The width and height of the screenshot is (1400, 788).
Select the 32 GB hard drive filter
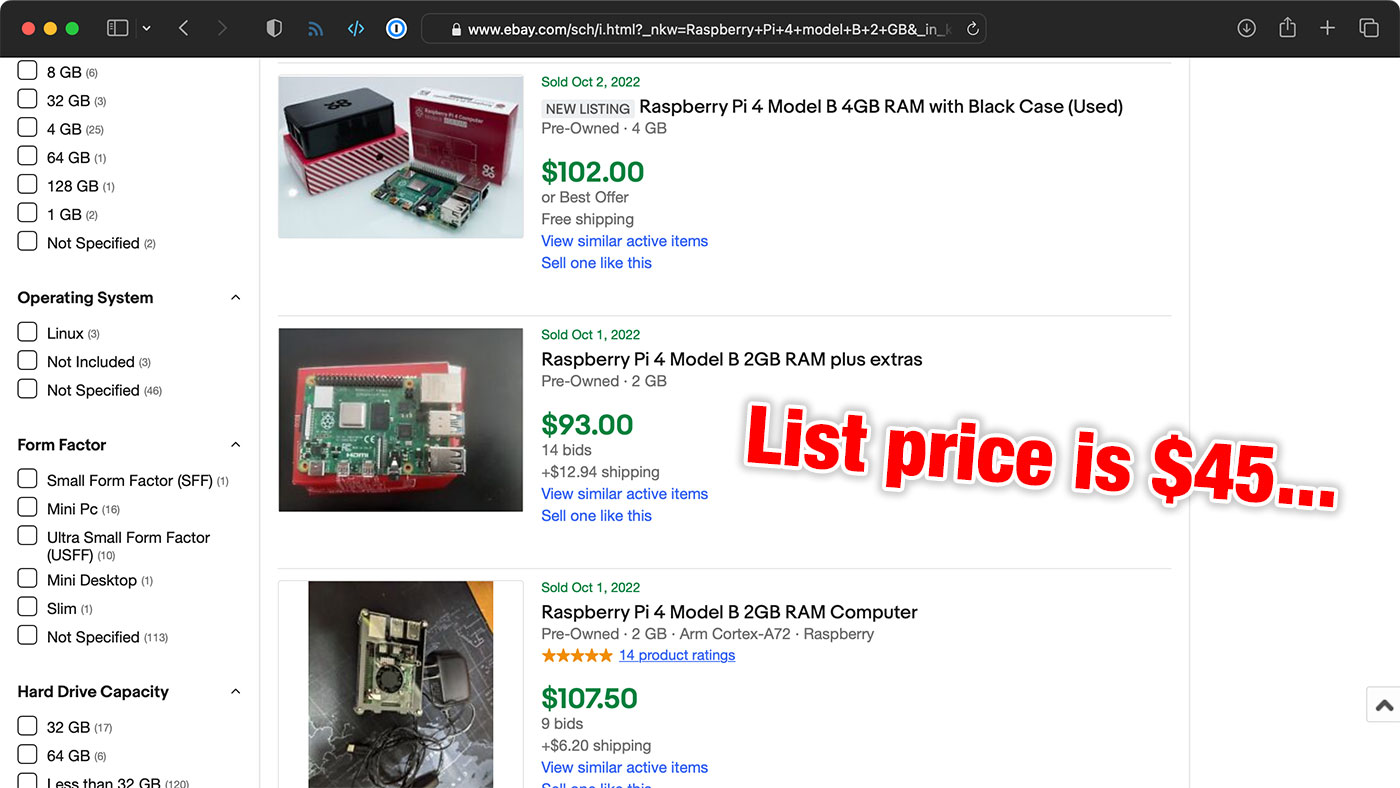(27, 727)
